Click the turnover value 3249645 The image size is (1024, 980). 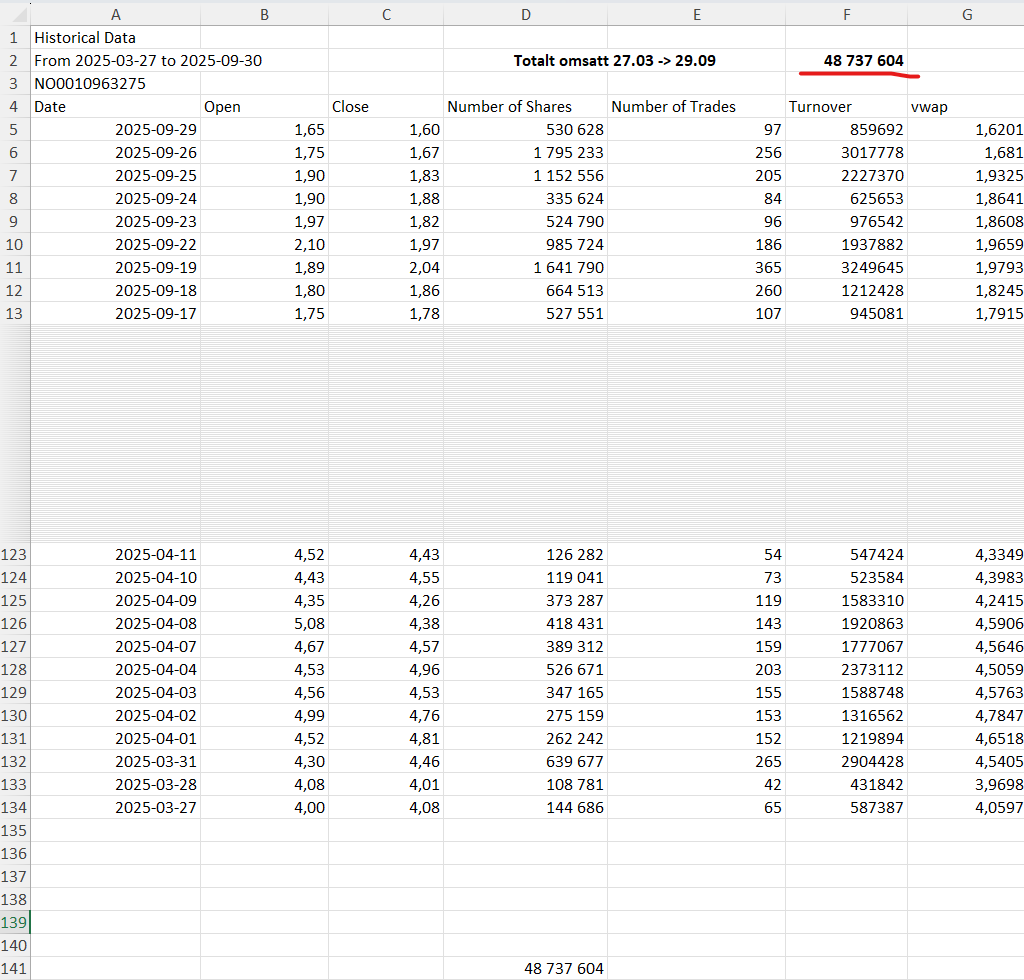click(x=872, y=268)
